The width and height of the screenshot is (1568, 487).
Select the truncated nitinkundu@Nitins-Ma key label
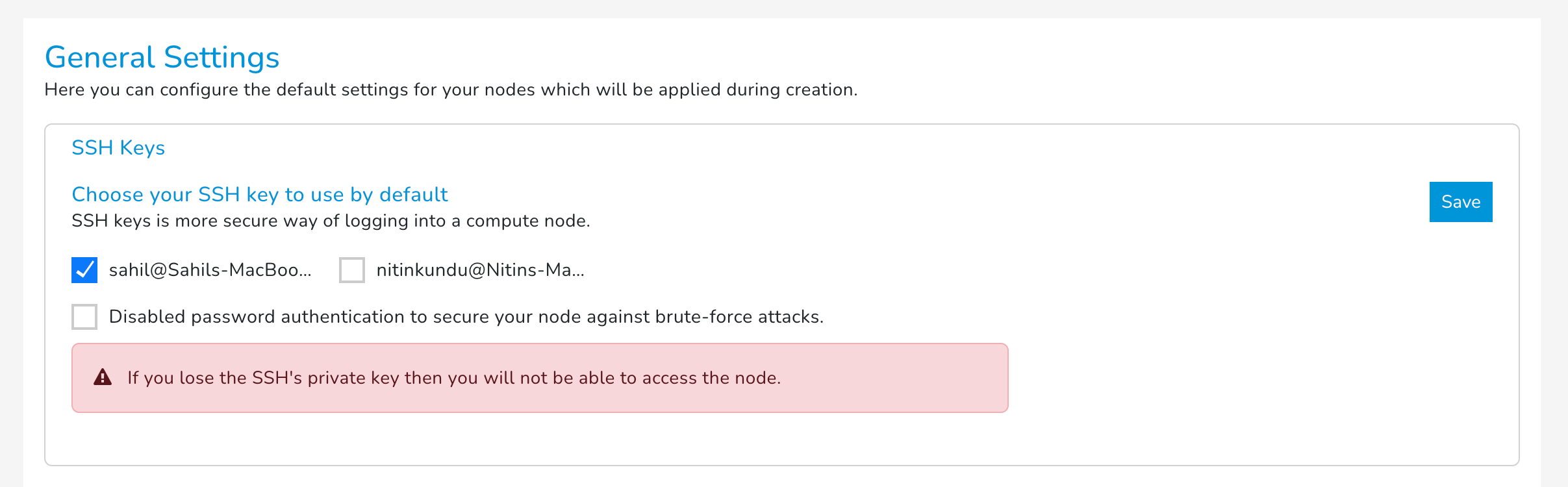(479, 270)
